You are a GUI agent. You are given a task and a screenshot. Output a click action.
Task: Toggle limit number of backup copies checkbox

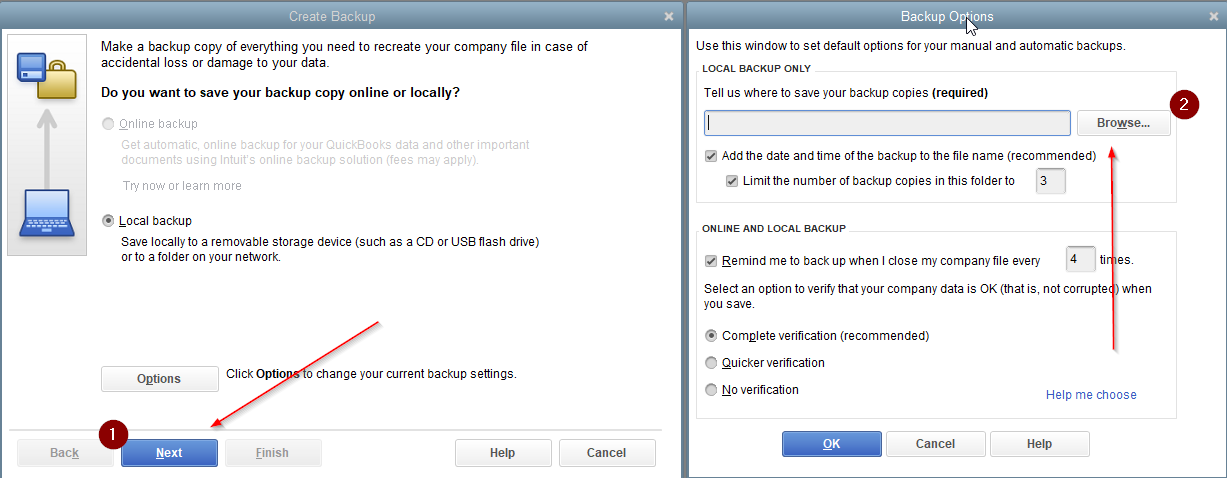coord(732,181)
